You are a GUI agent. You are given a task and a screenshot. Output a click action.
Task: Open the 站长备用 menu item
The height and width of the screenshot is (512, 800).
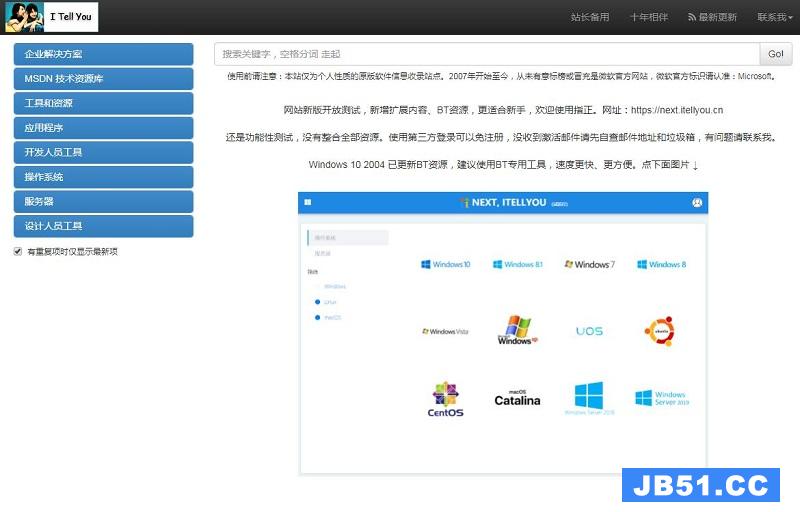pos(589,17)
